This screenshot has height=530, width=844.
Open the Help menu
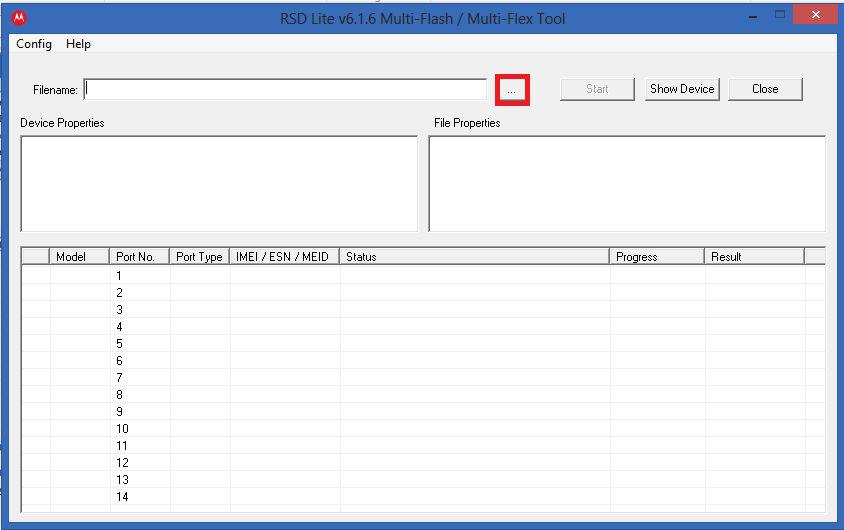pyautogui.click(x=78, y=44)
